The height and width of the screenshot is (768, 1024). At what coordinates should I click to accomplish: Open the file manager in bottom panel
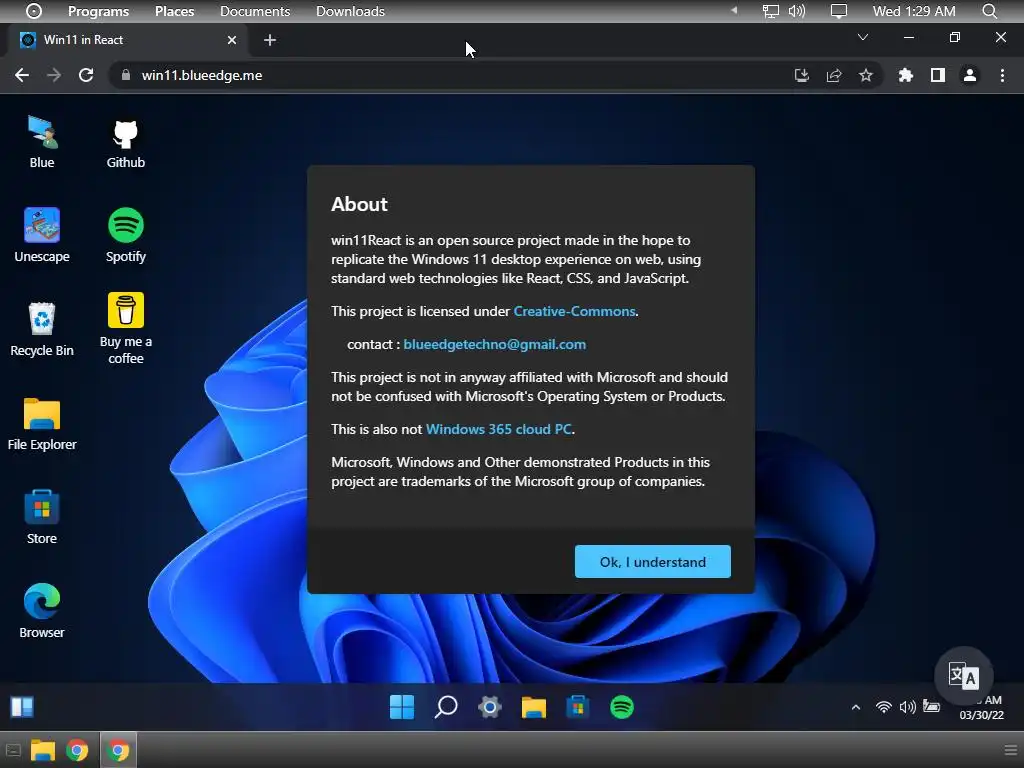click(42, 750)
